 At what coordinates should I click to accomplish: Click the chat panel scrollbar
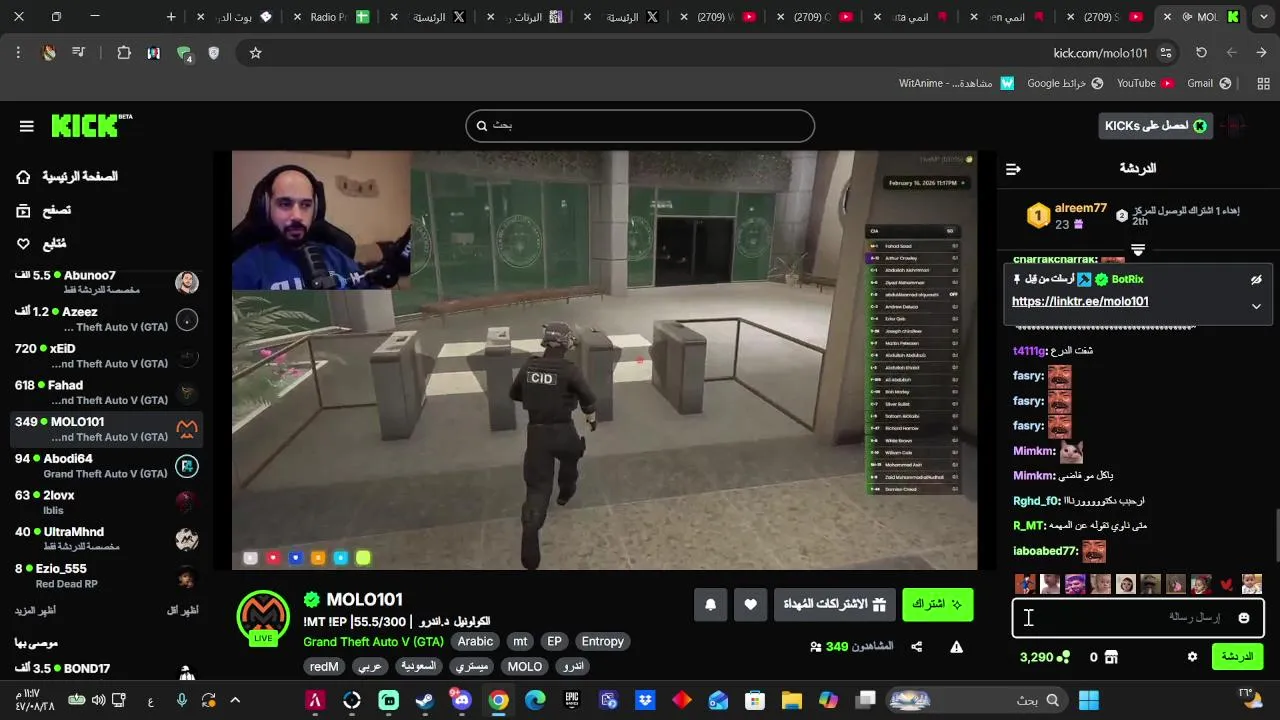1276,535
